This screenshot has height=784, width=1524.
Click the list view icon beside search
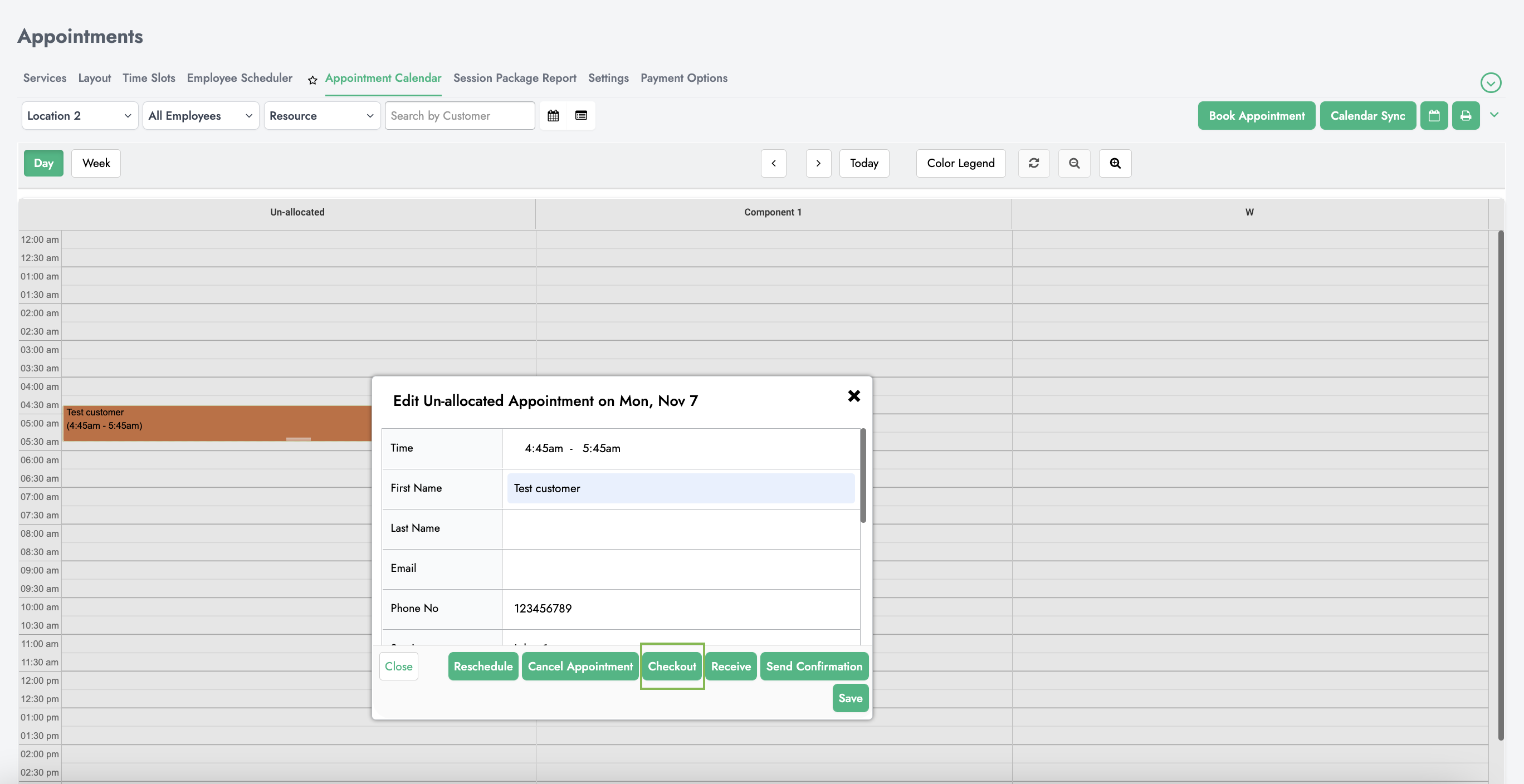[x=581, y=116]
